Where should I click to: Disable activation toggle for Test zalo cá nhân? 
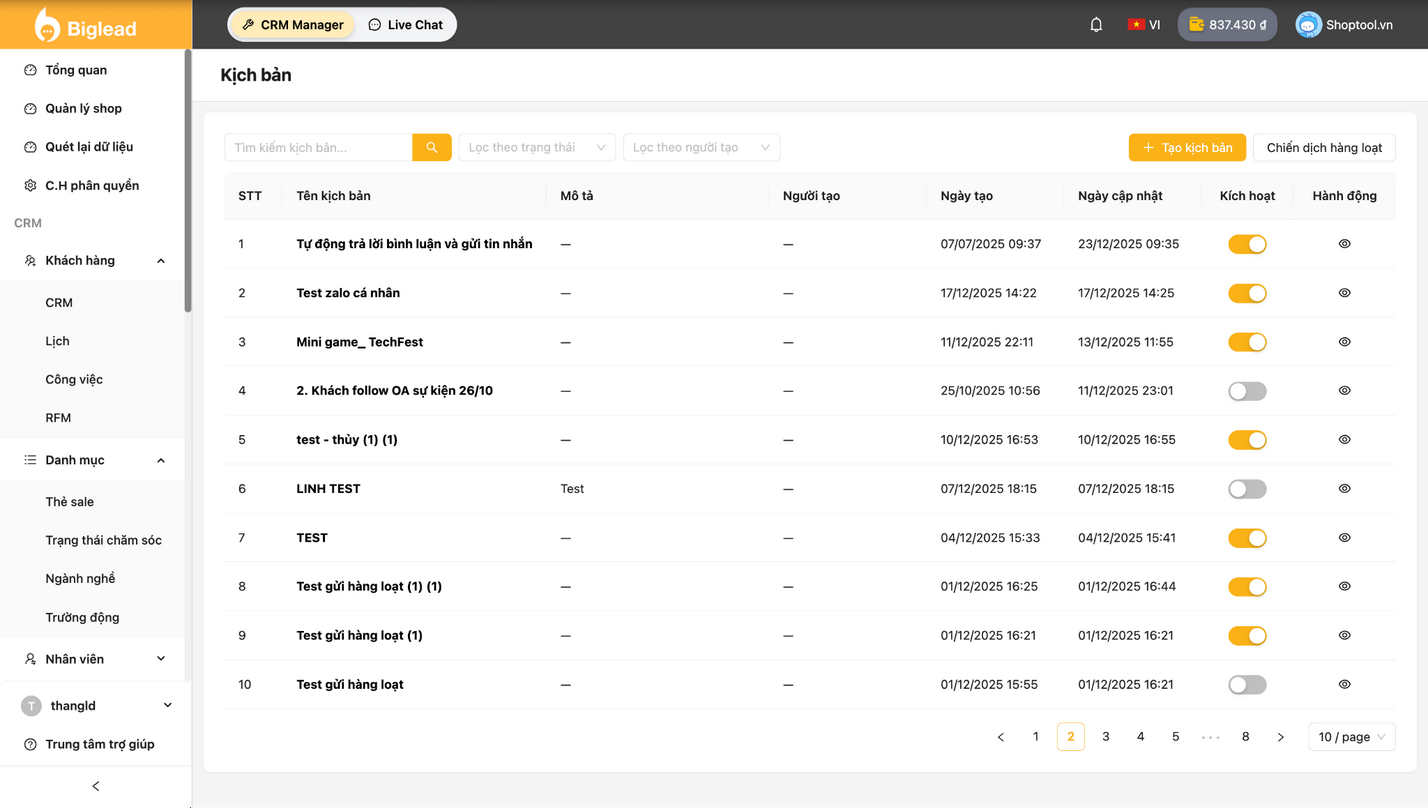(1247, 292)
